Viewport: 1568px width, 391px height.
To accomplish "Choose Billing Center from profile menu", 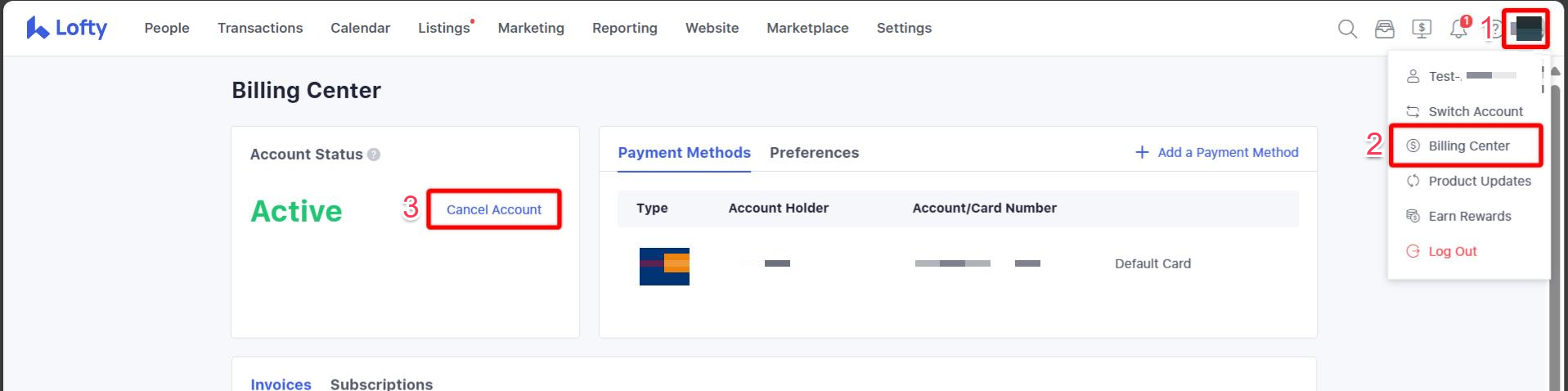I will click(1468, 146).
